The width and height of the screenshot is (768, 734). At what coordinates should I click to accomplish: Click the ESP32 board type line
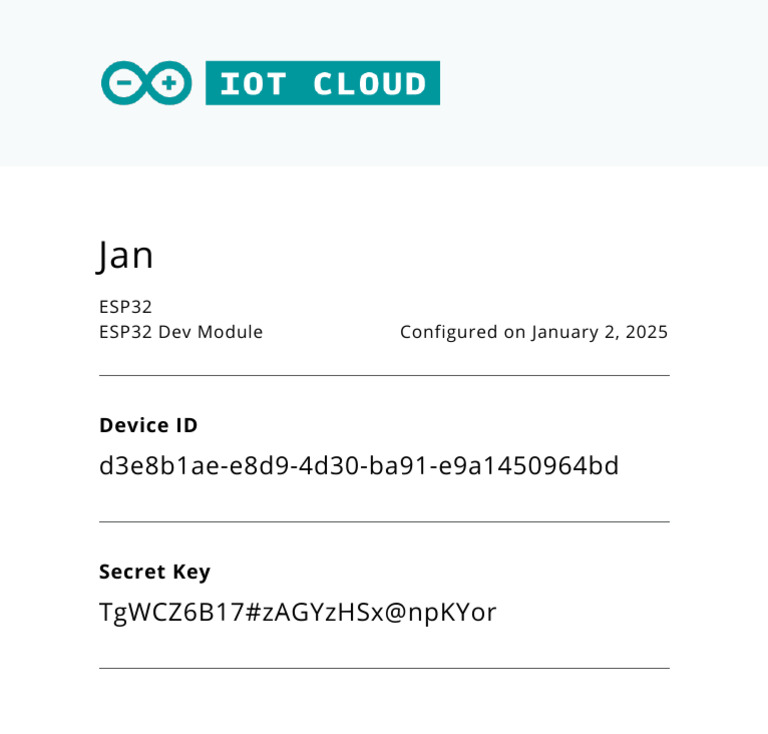coord(125,307)
